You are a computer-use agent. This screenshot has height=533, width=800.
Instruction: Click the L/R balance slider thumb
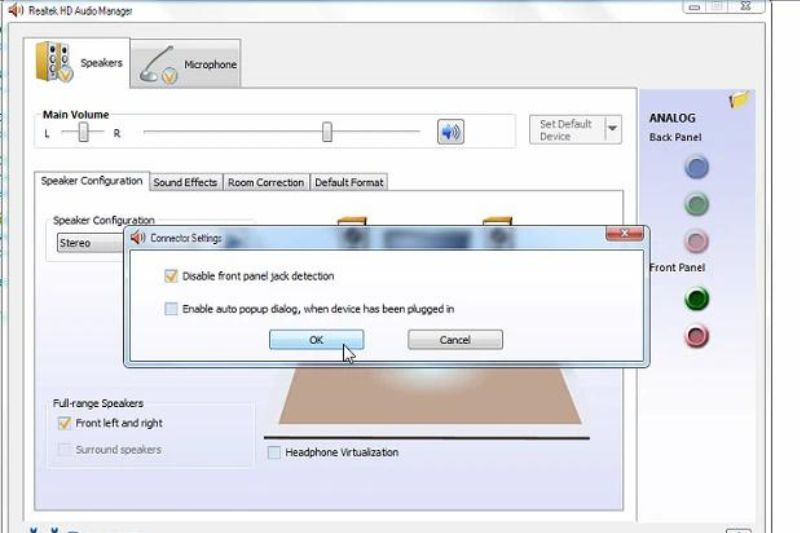83,133
